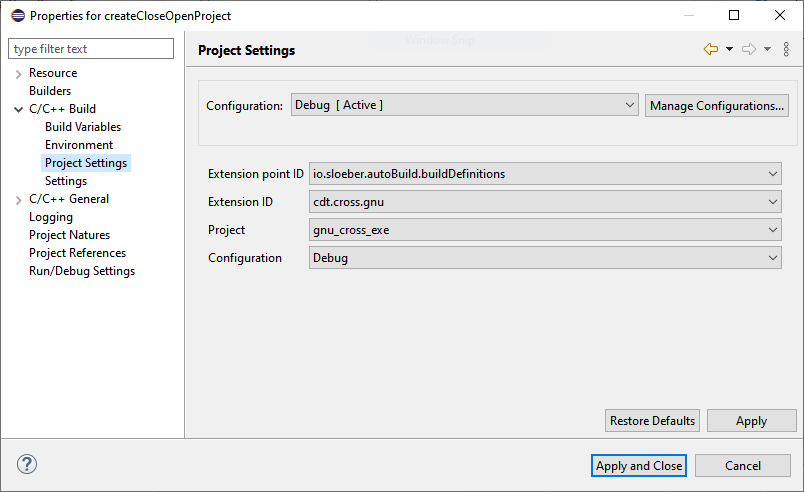Open the Project Natures page
Viewport: 804px width, 492px height.
click(x=69, y=235)
